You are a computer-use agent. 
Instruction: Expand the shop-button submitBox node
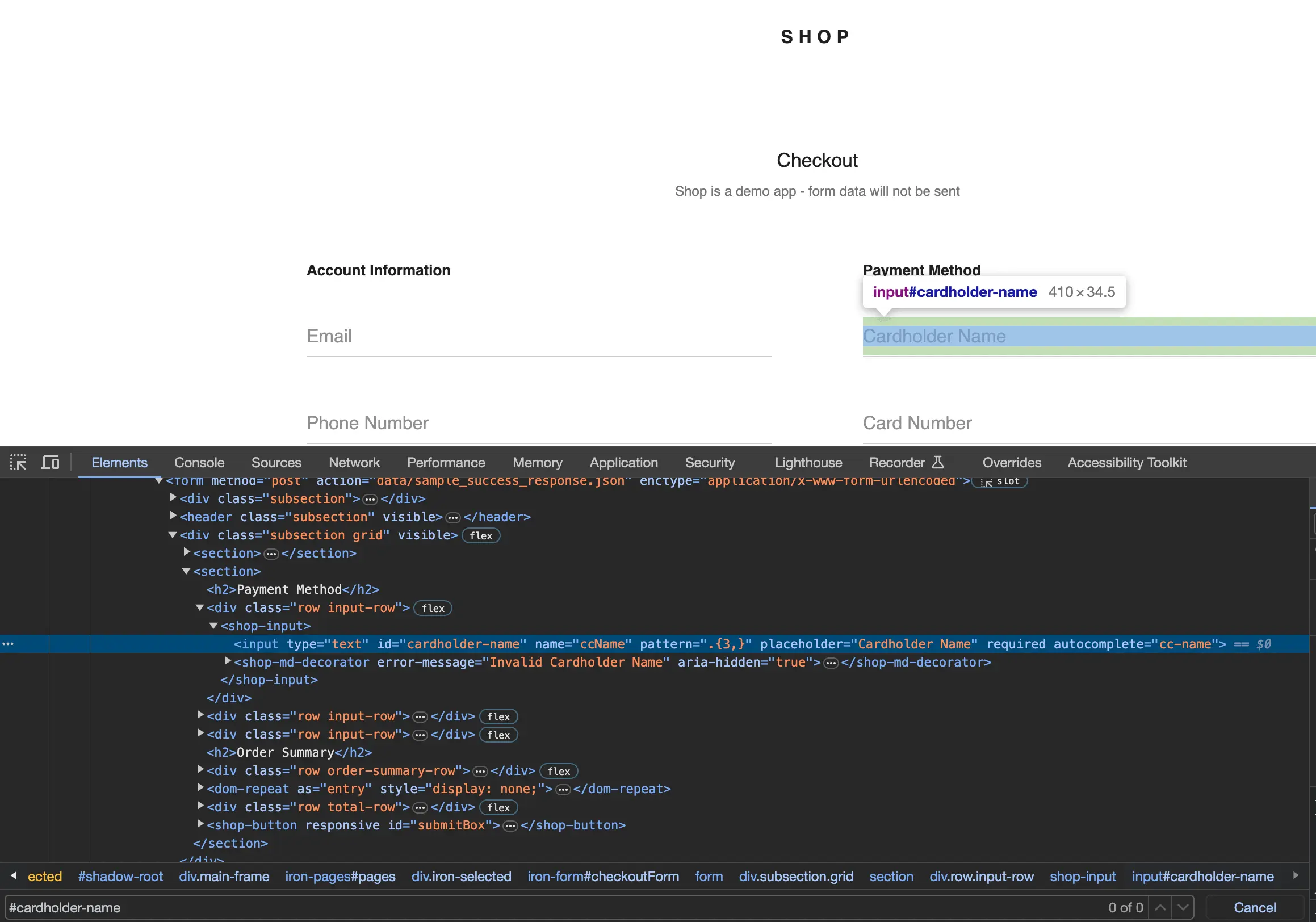[200, 824]
